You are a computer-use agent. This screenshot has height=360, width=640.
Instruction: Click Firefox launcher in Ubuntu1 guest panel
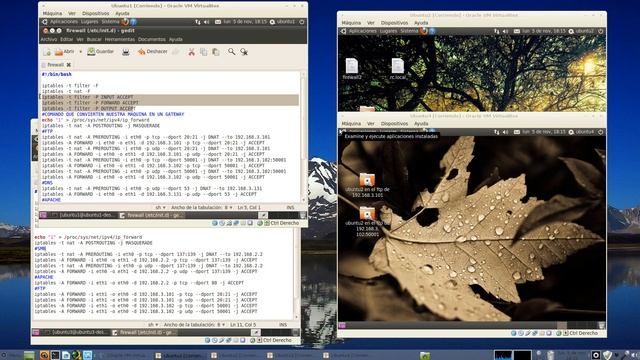125,22
